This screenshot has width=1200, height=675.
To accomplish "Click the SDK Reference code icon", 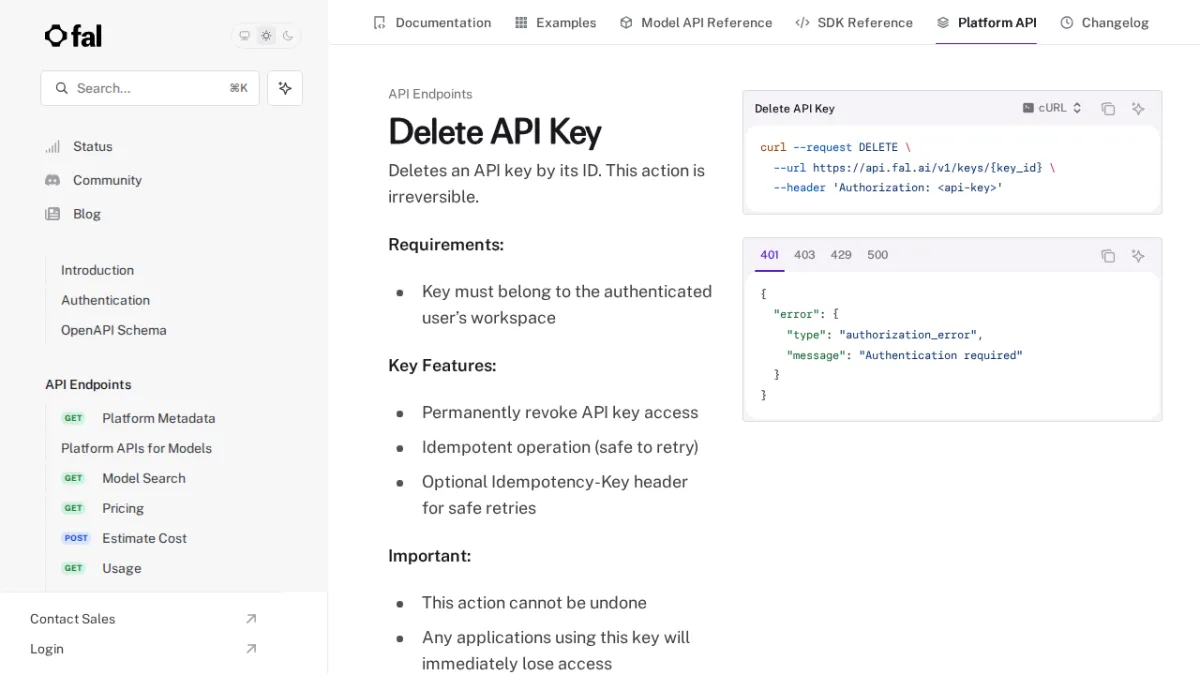I will (x=802, y=22).
